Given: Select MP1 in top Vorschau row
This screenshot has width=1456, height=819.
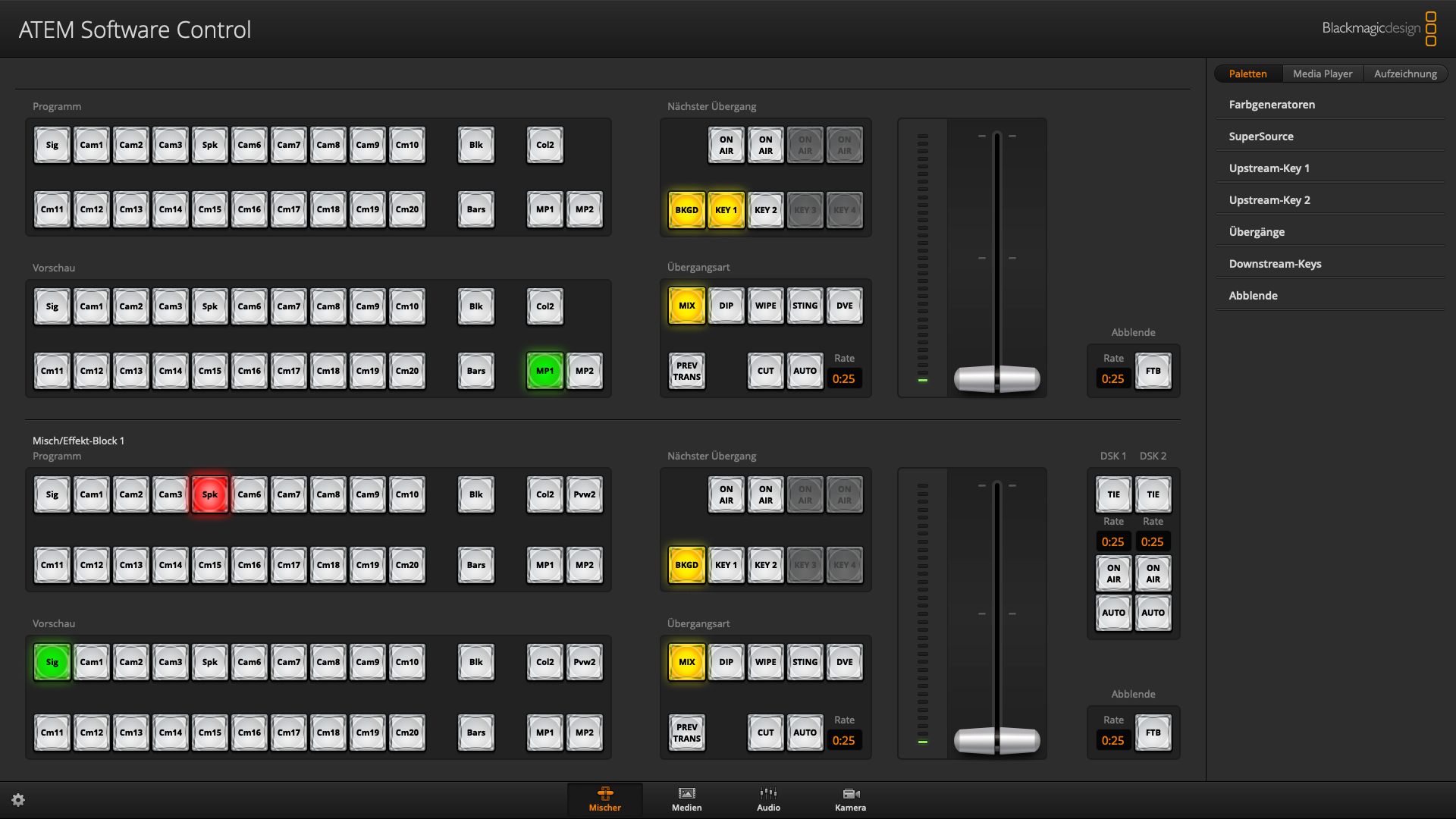Looking at the screenshot, I should [x=544, y=371].
